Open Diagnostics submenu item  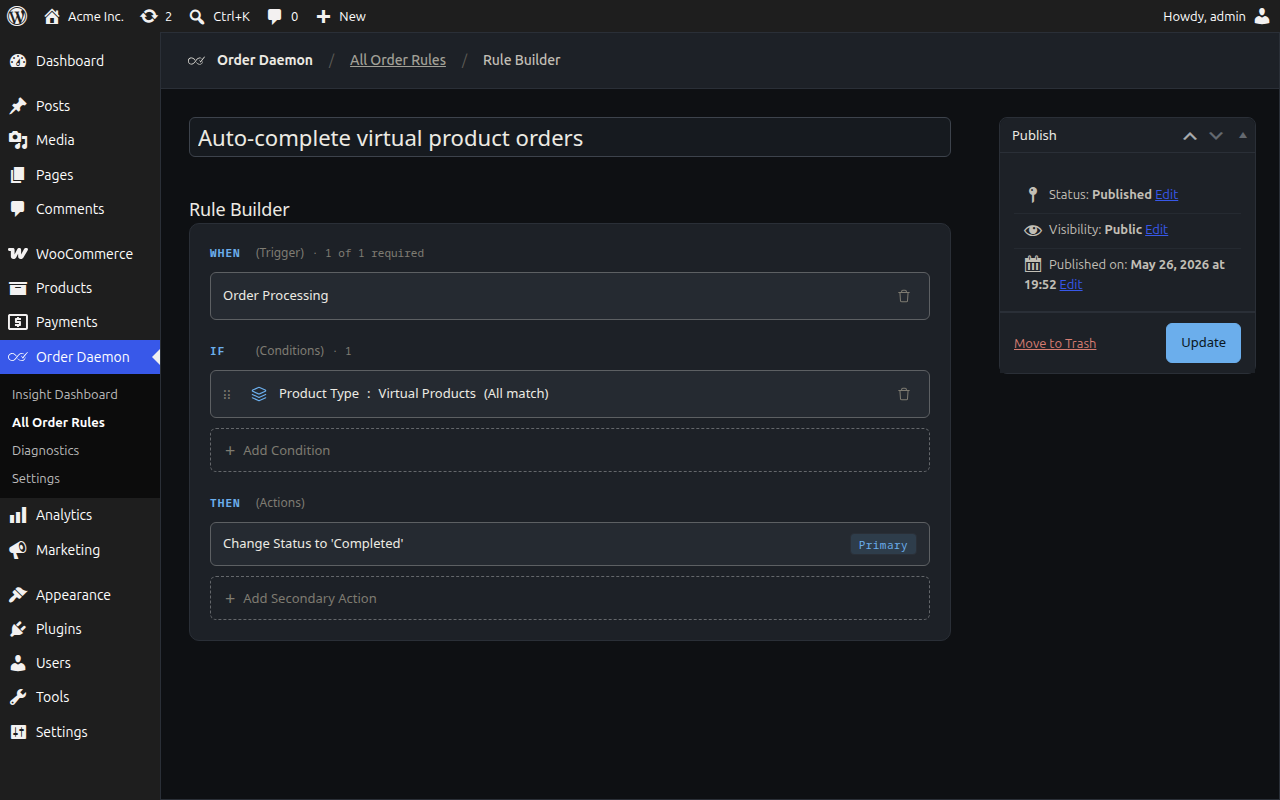46,451
